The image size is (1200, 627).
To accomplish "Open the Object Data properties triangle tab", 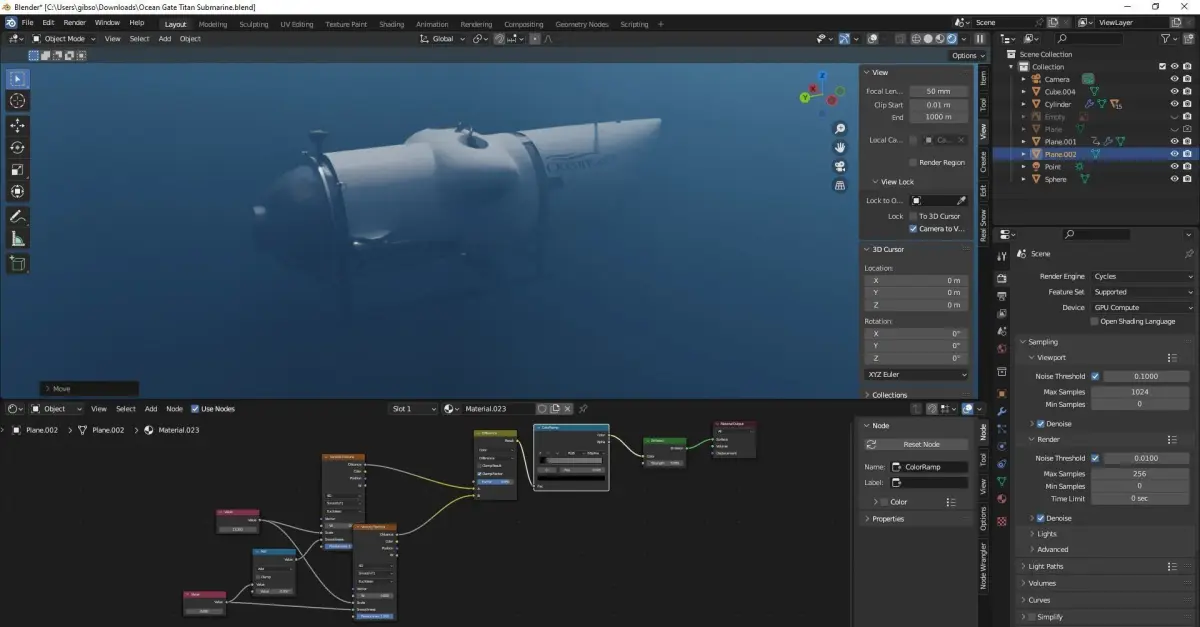I will point(1002,481).
